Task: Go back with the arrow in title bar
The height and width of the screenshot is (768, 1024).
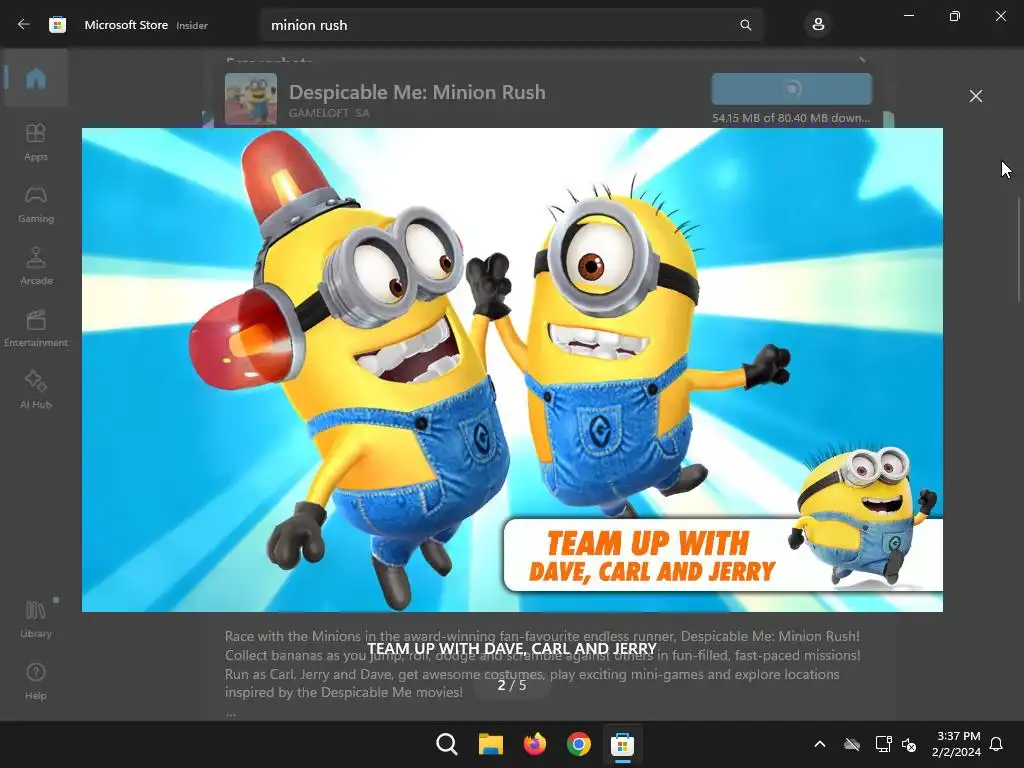Action: pos(24,25)
